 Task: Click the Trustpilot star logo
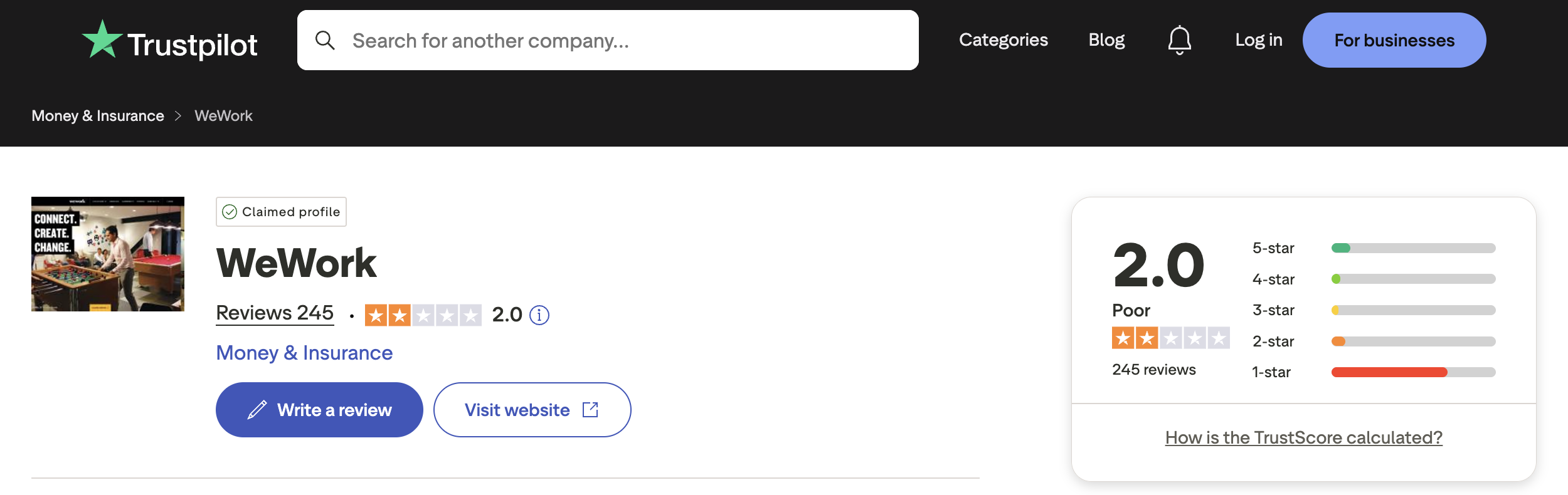102,40
